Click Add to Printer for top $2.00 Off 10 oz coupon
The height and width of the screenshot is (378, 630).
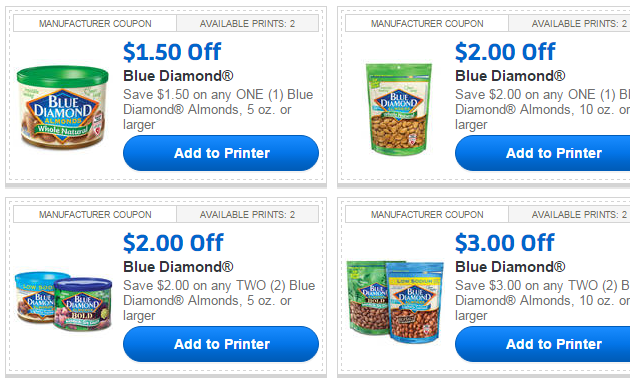pos(542,153)
